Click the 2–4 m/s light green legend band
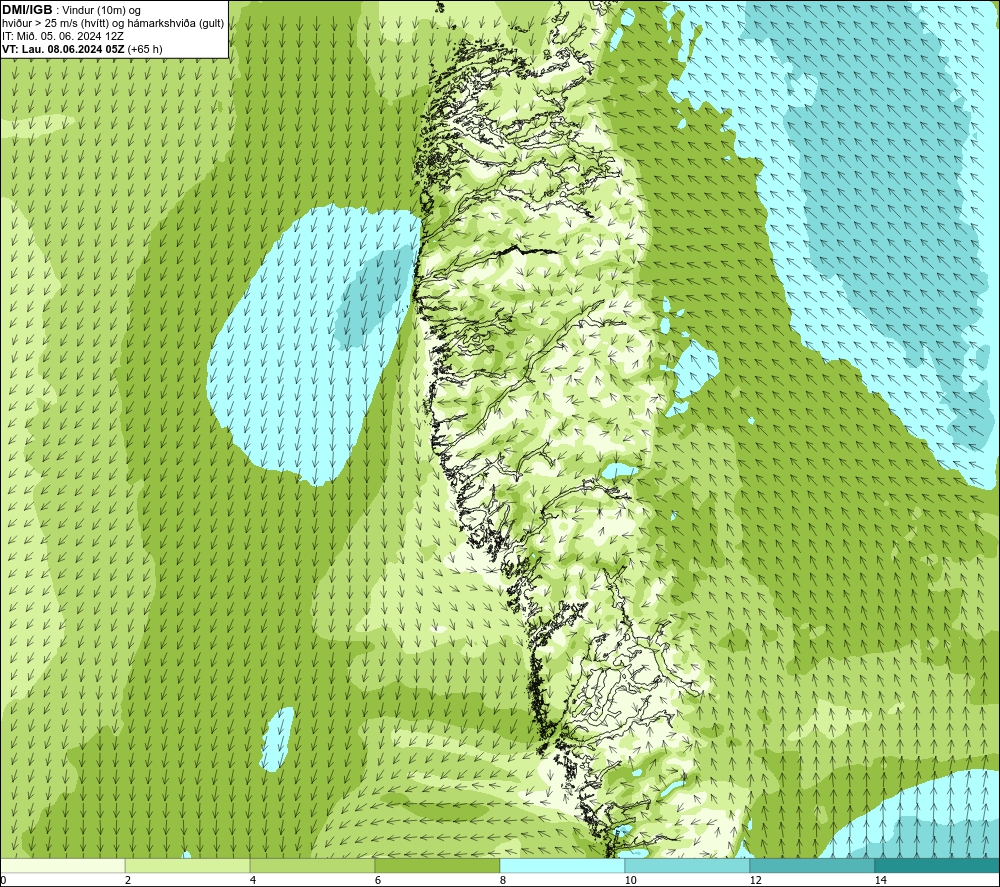 pos(188,866)
